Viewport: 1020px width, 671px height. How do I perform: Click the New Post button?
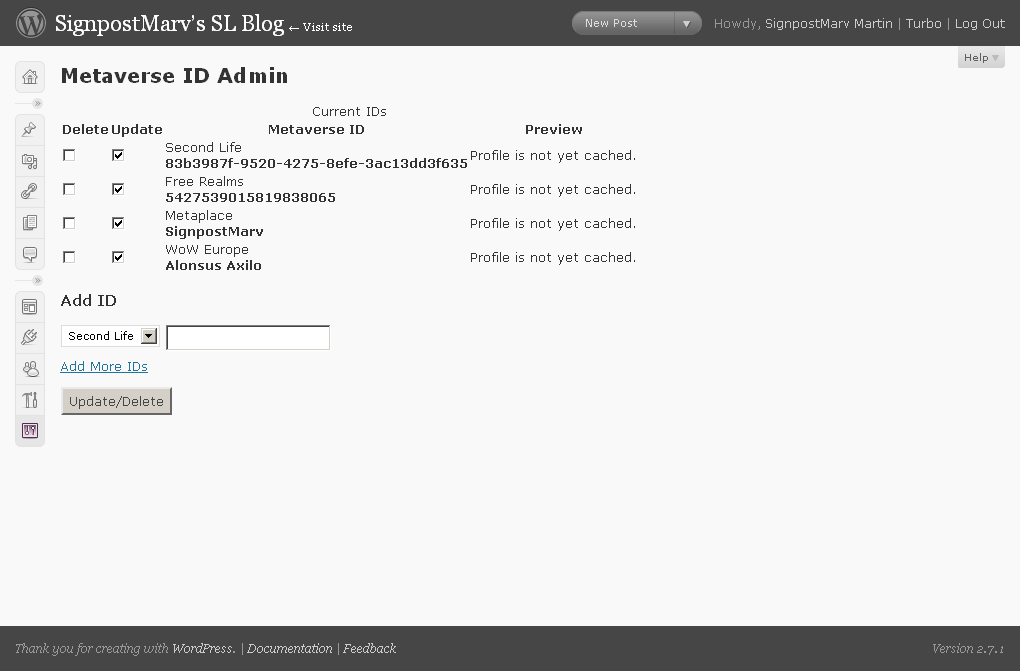tap(623, 23)
